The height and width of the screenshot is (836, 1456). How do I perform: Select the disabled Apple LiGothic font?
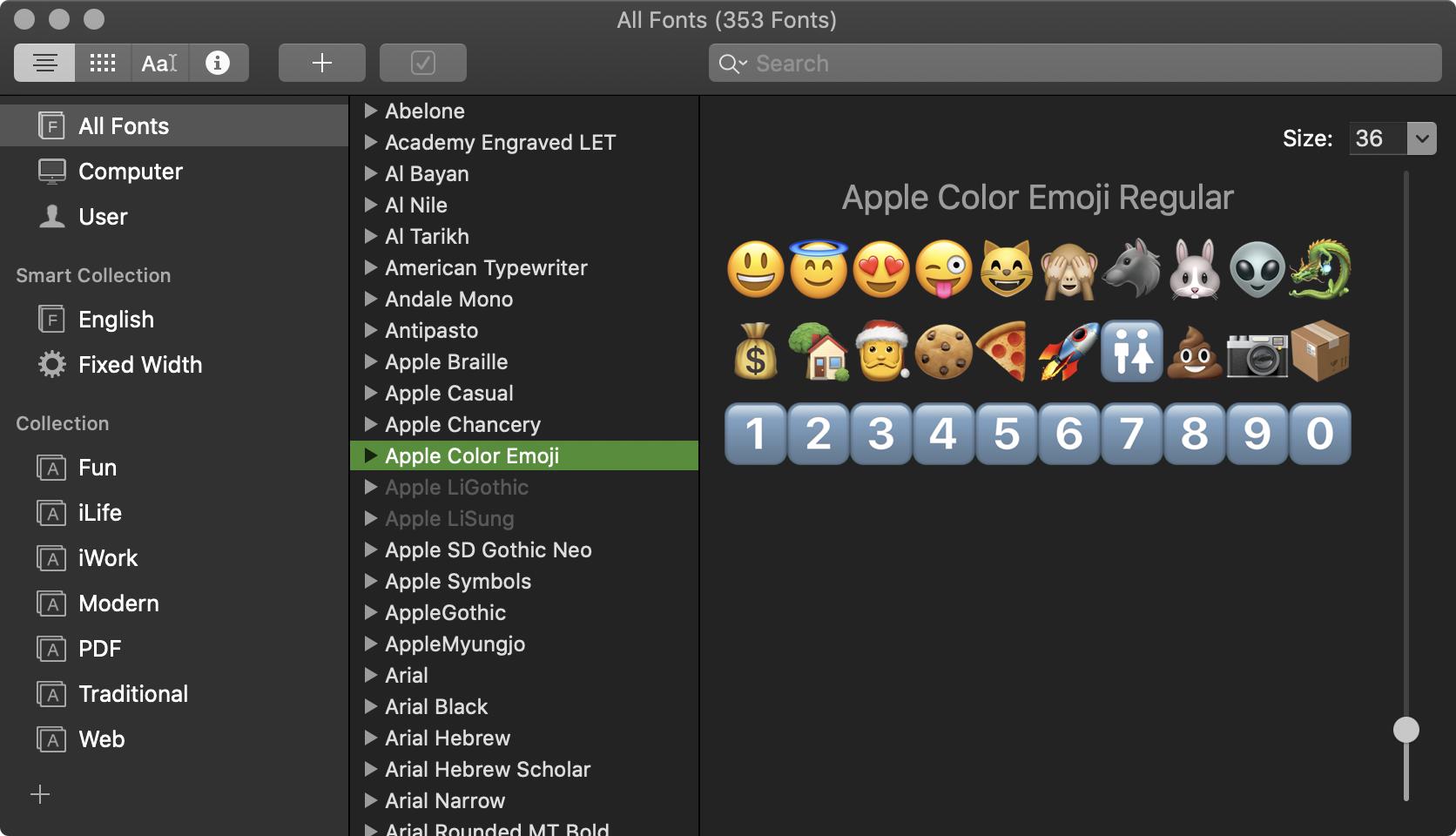pyautogui.click(x=524, y=487)
